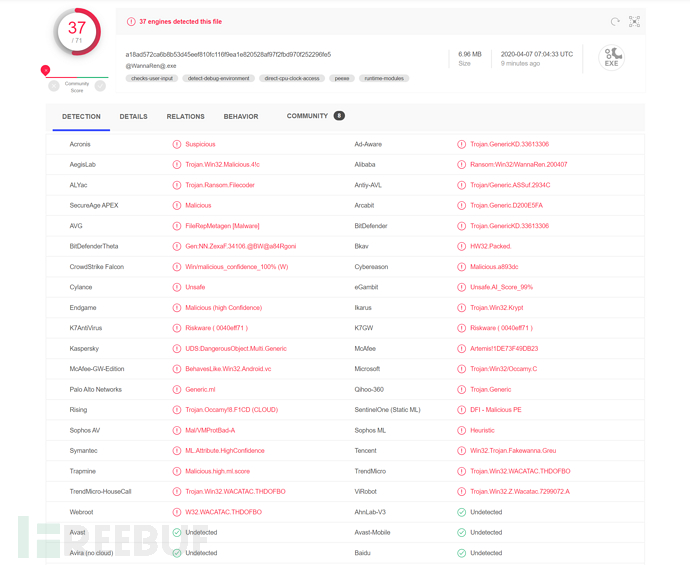The width and height of the screenshot is (690, 565).
Task: Click the Endgame engine name
Action: 83,308
